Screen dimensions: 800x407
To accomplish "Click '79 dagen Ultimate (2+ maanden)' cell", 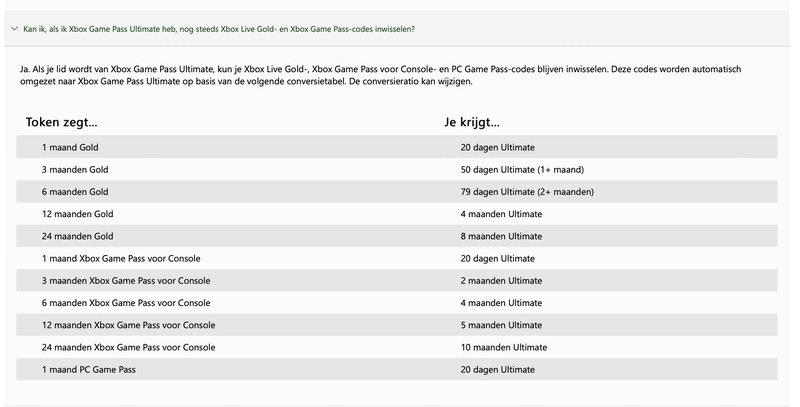I will 527,192.
